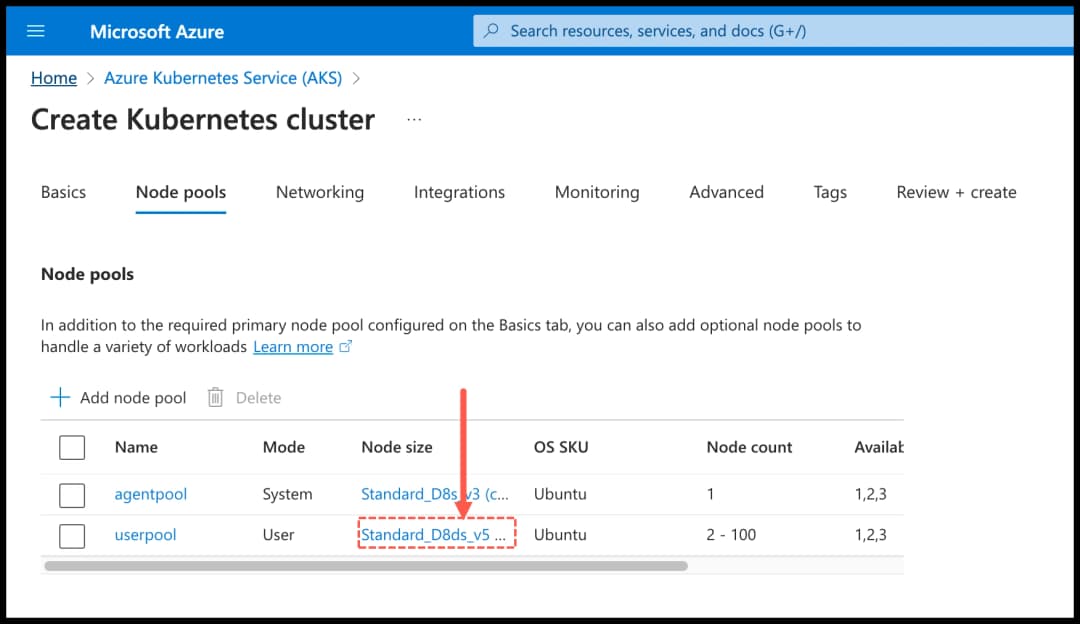This screenshot has width=1080, height=624.
Task: Switch to the Basics tab
Action: coord(63,192)
